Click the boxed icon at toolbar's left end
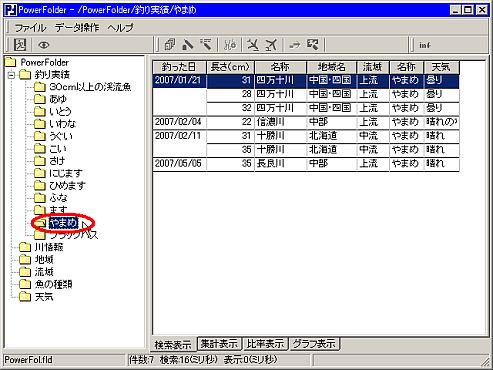Viewport: 493px width, 370px height. pyautogui.click(x=20, y=44)
